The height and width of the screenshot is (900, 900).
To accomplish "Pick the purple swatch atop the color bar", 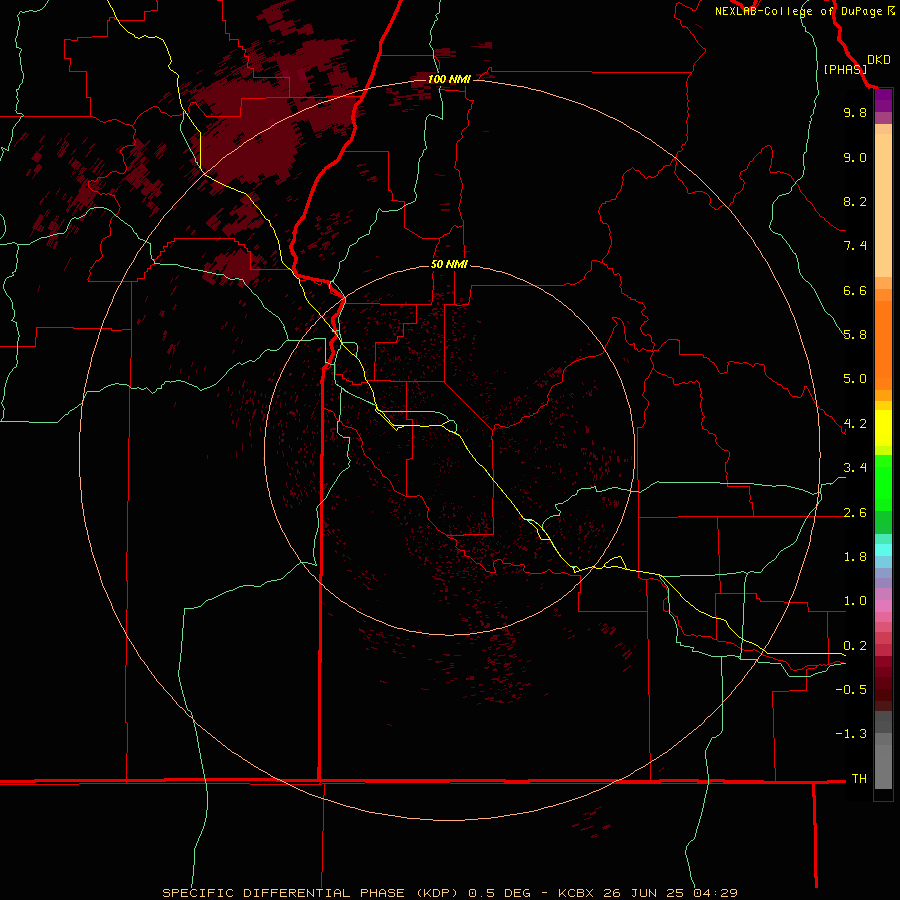I will click(883, 100).
